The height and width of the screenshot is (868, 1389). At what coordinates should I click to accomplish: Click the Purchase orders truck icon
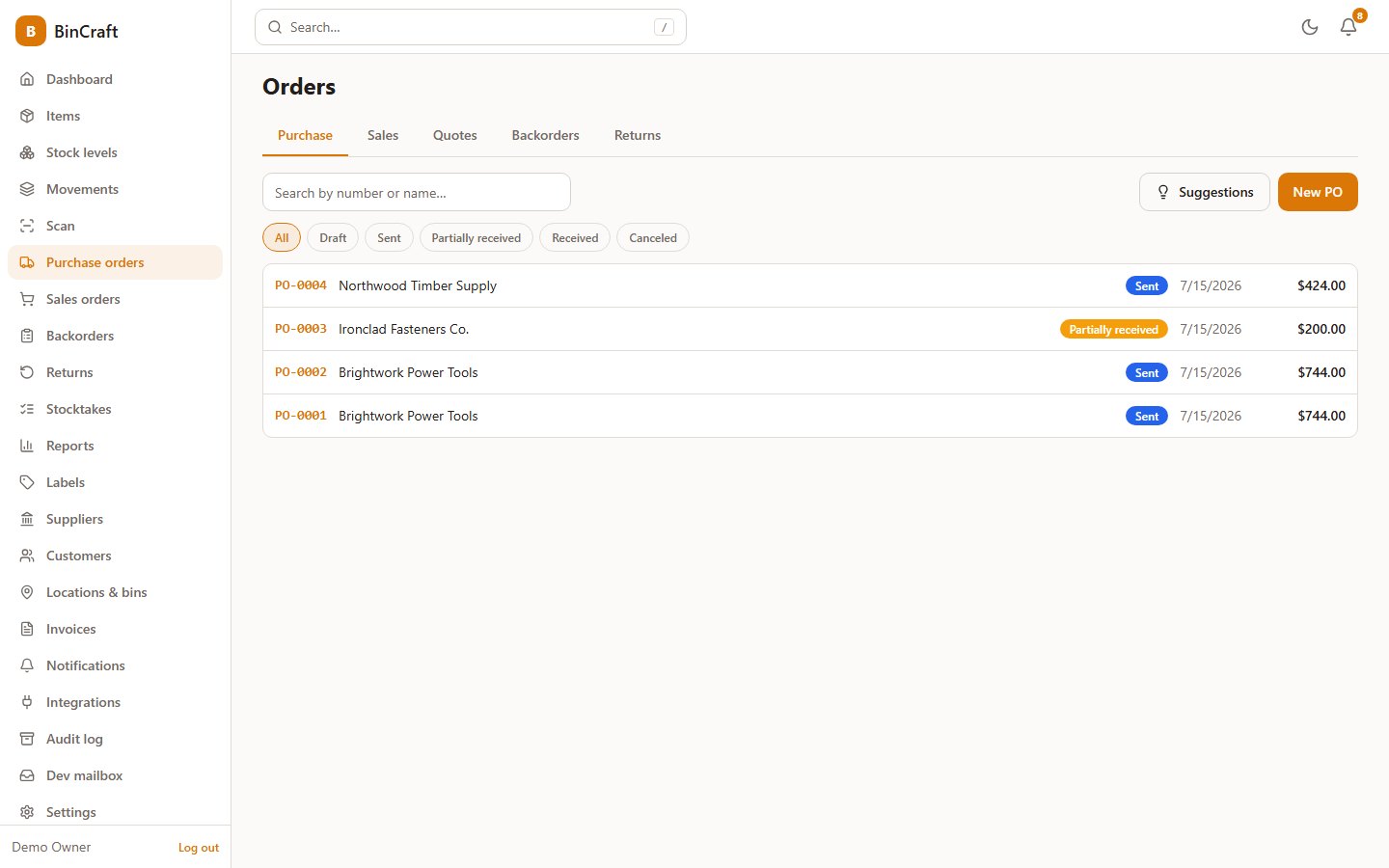(27, 262)
